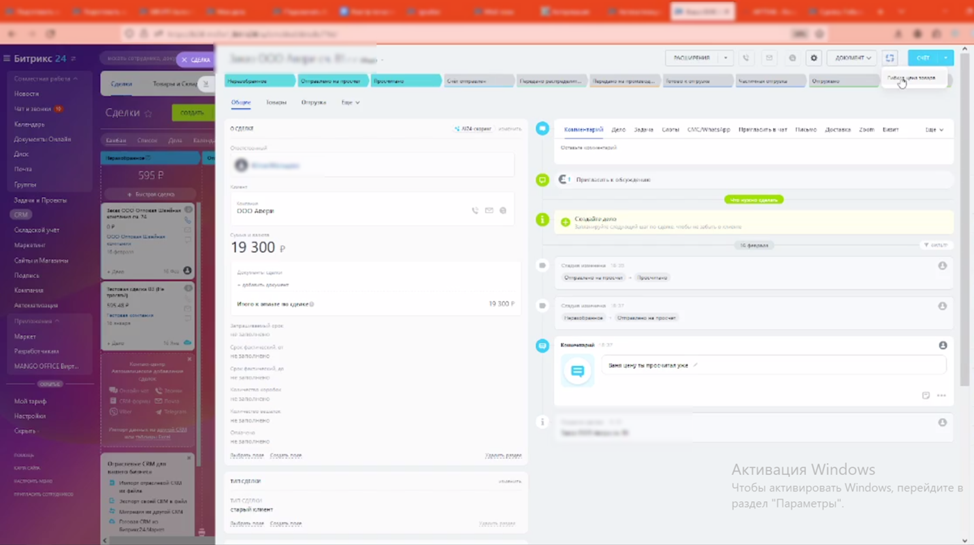Open the timeline Фильтр control

point(935,245)
